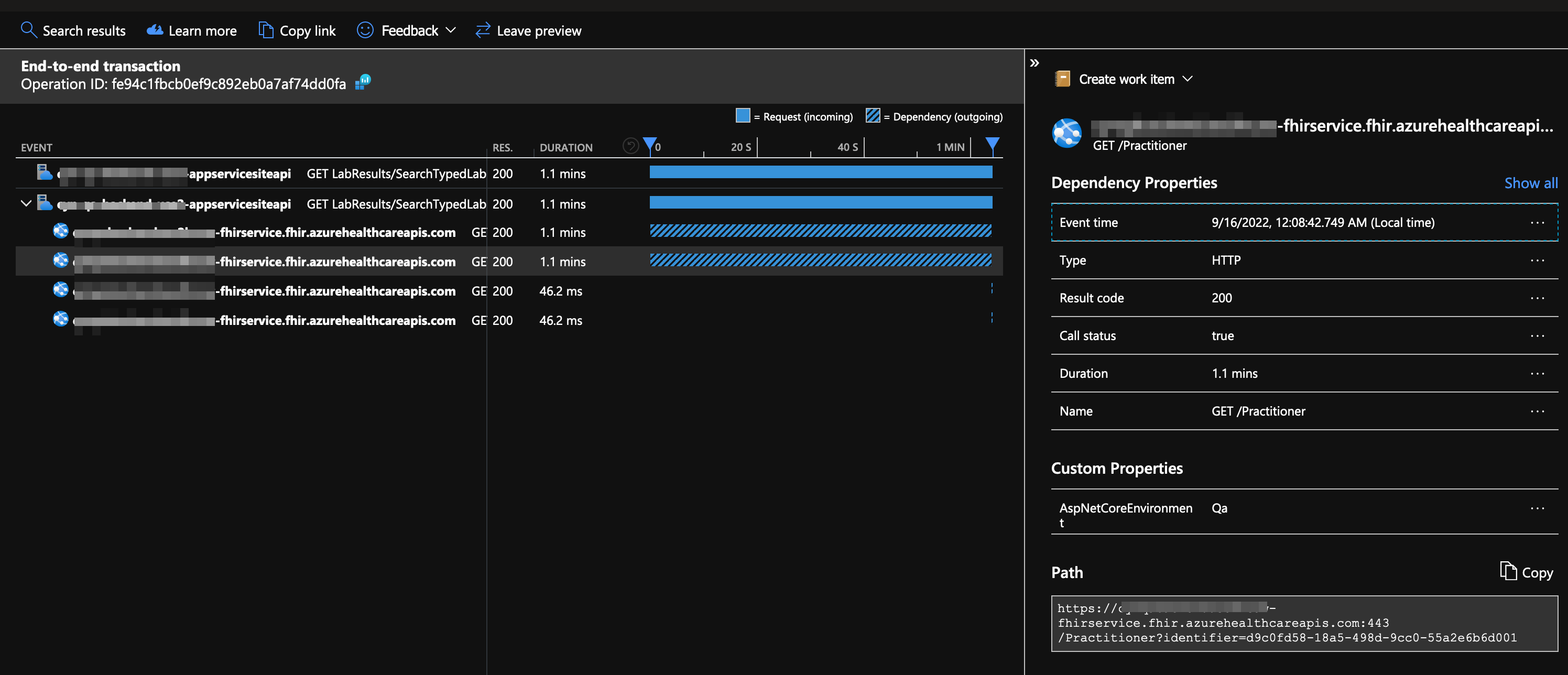Image resolution: width=1568 pixels, height=675 pixels.
Task: Click the DURATION column header
Action: (x=566, y=148)
